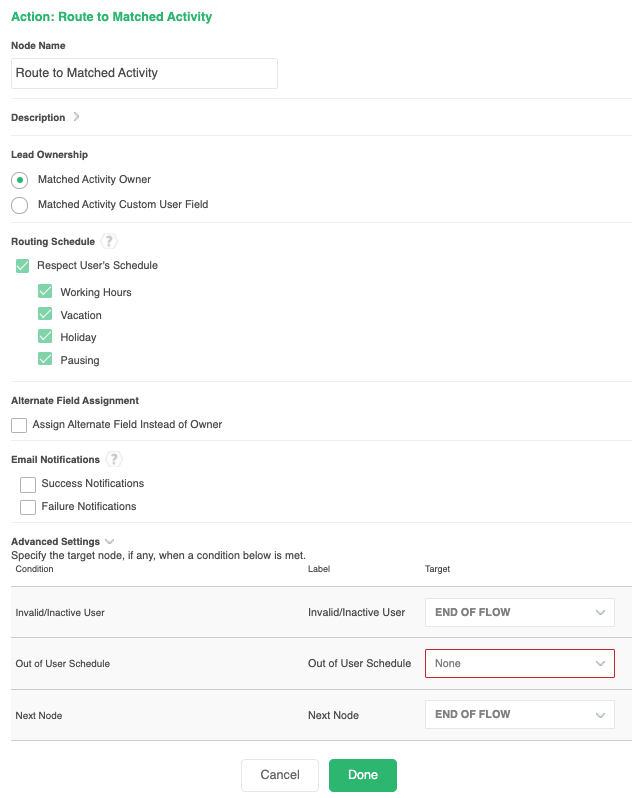The height and width of the screenshot is (798, 642).
Task: Uncheck Respect User's Schedule checkbox
Action: click(23, 266)
